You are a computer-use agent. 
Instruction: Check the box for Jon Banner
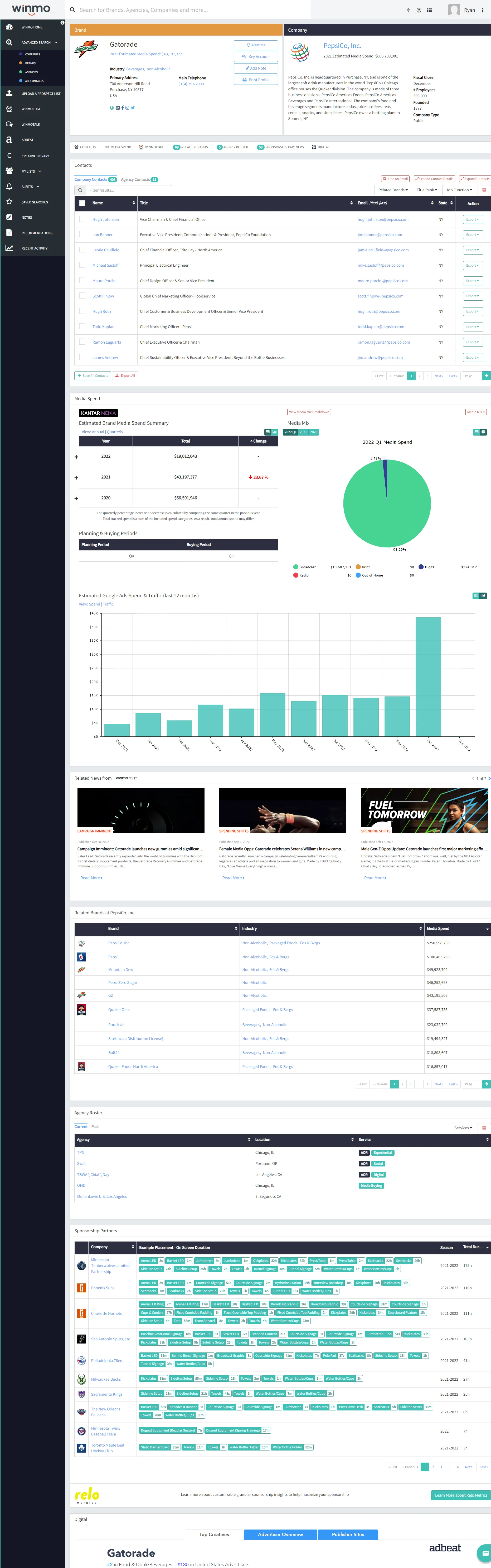82,234
